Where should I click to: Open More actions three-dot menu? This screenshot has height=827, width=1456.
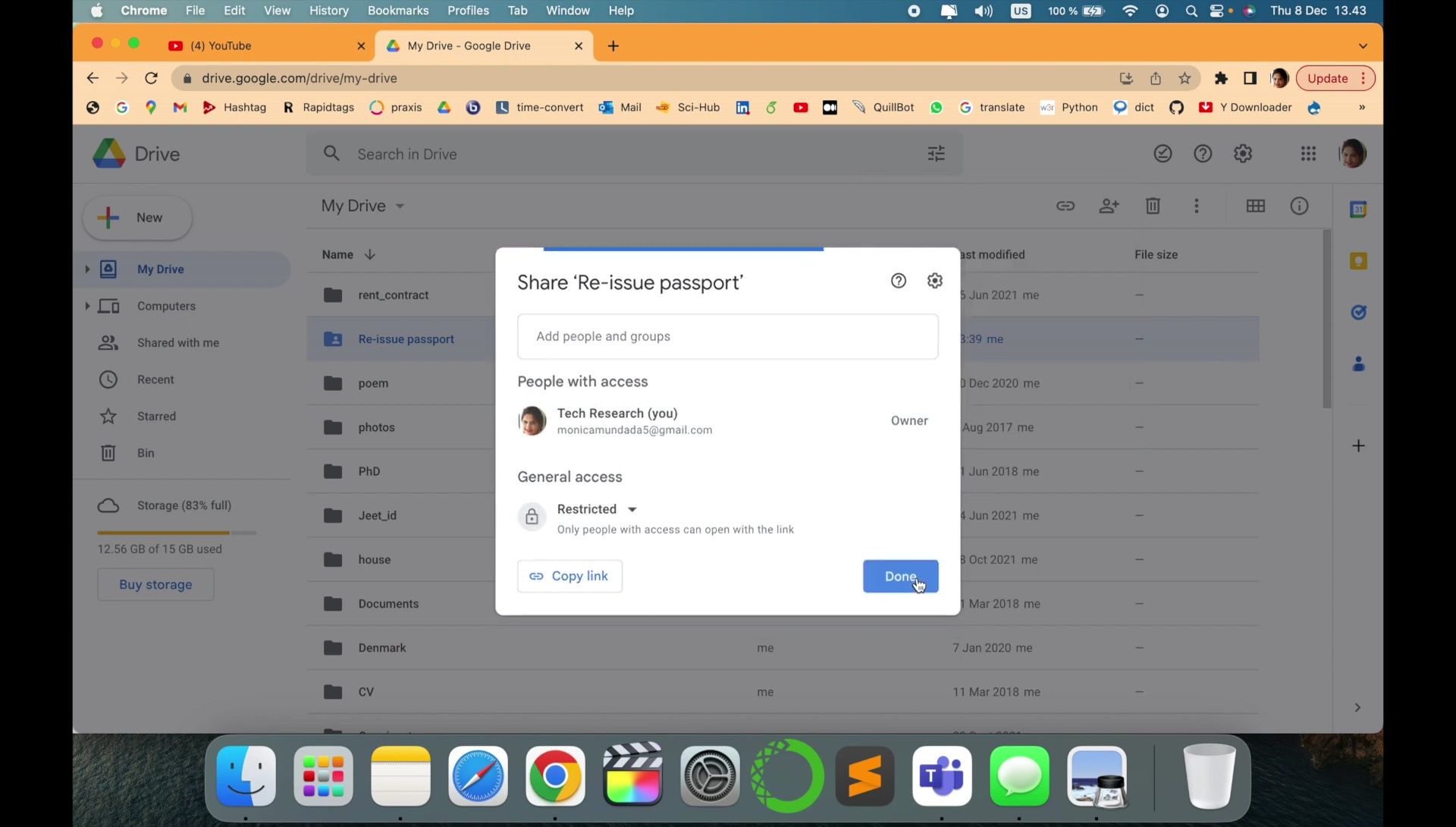point(1197,206)
